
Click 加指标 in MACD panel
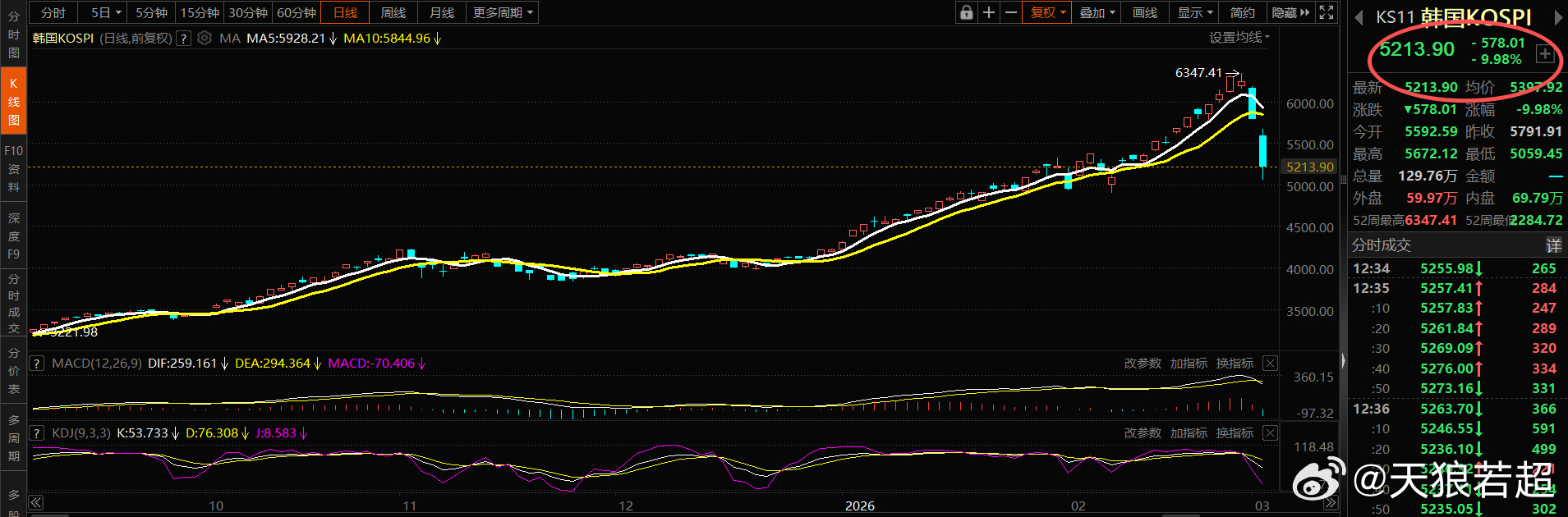[x=1189, y=363]
